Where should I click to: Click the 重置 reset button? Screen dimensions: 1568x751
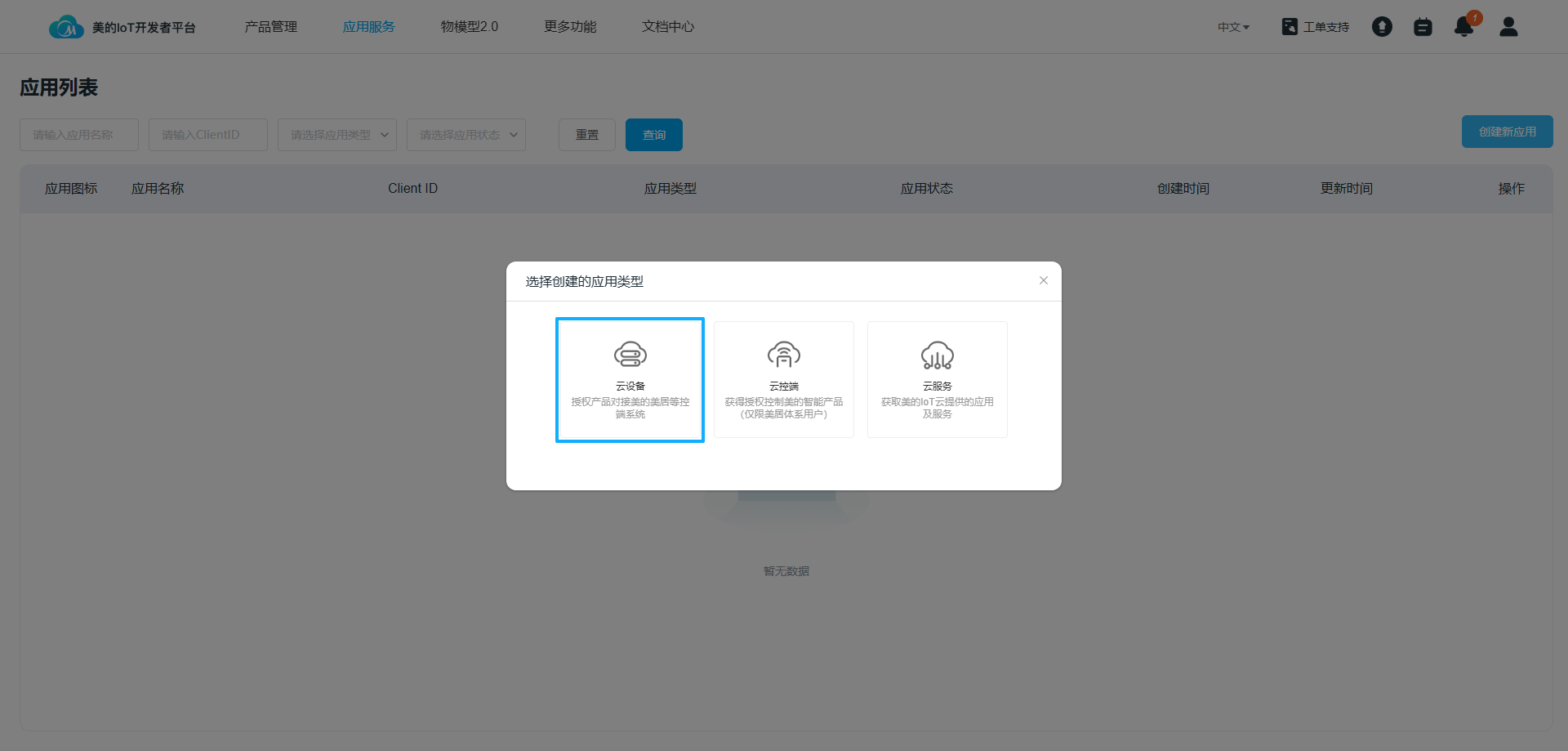pos(587,135)
